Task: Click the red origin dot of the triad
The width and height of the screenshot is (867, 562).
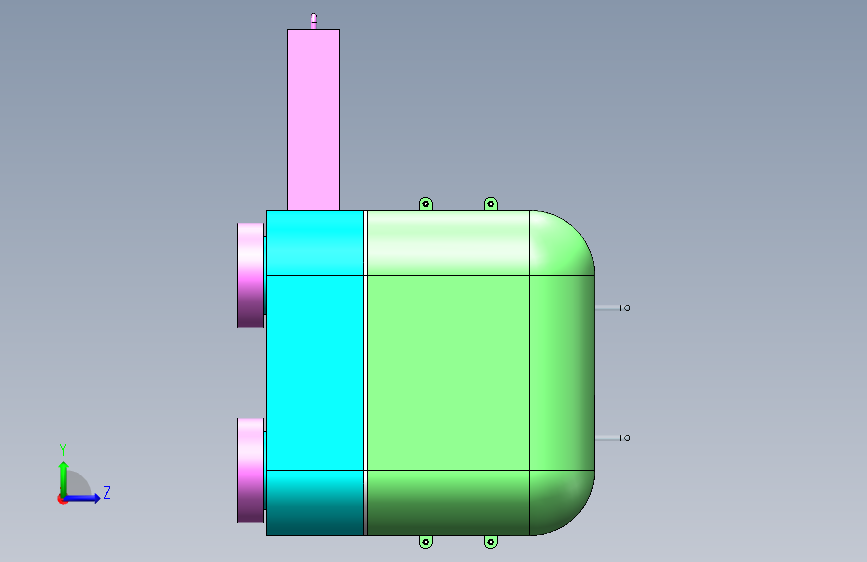Action: pyautogui.click(x=62, y=499)
